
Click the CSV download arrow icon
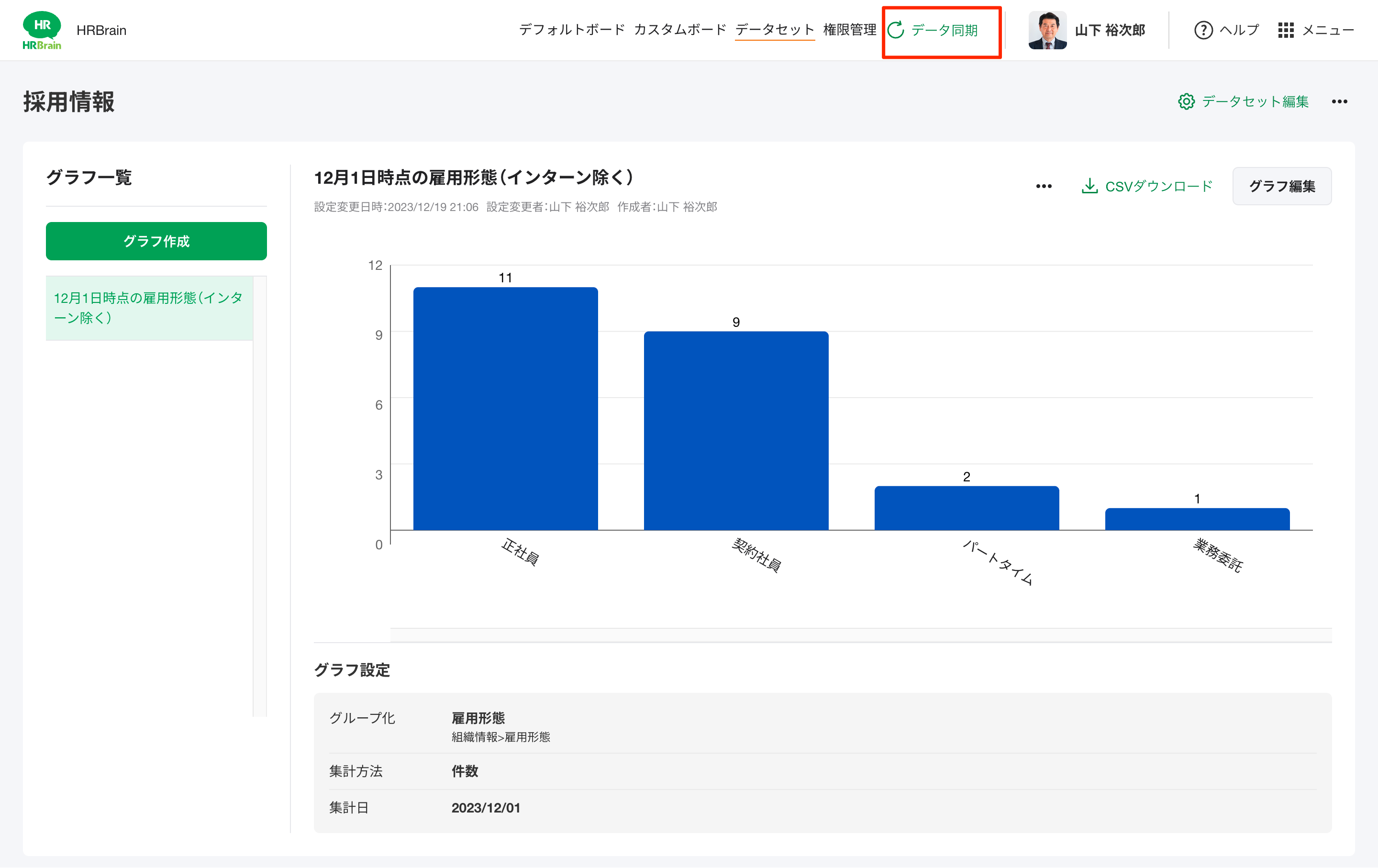coord(1089,185)
